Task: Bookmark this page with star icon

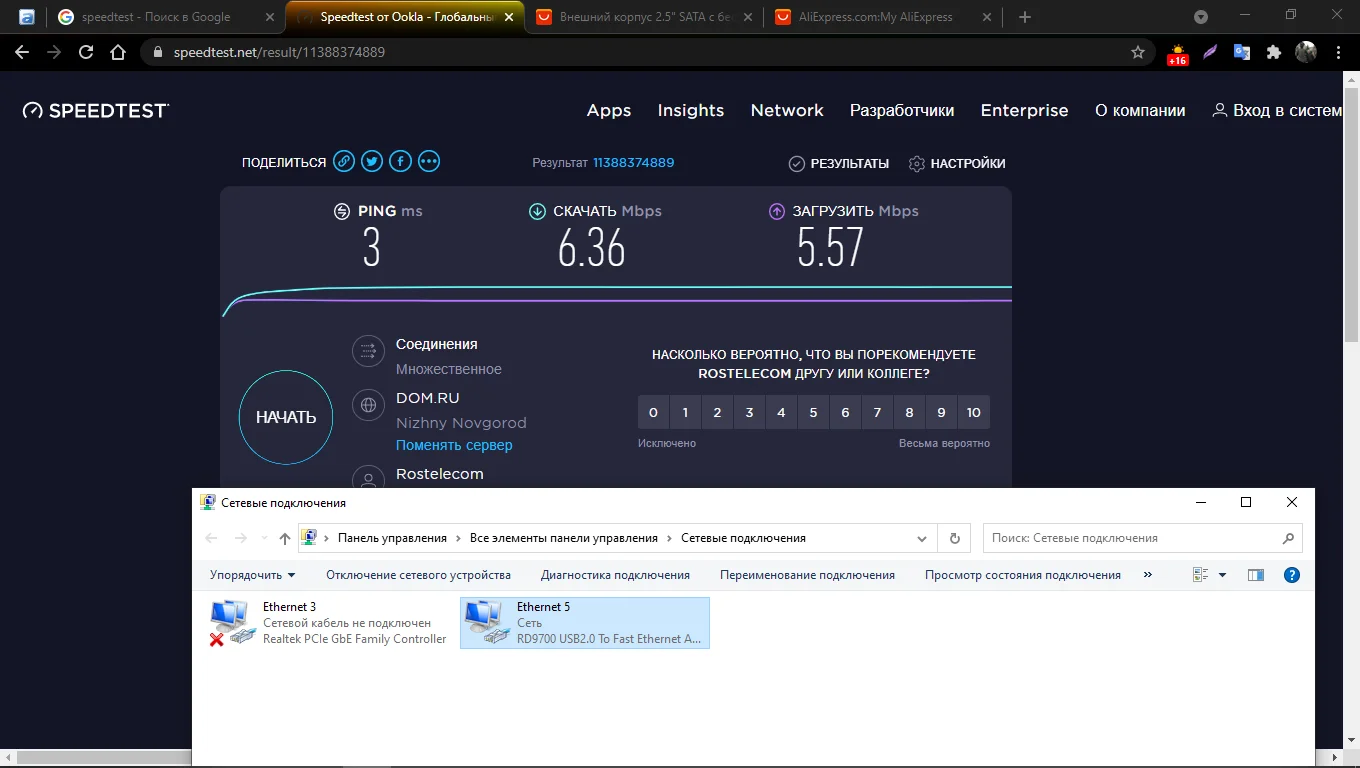Action: (1137, 52)
